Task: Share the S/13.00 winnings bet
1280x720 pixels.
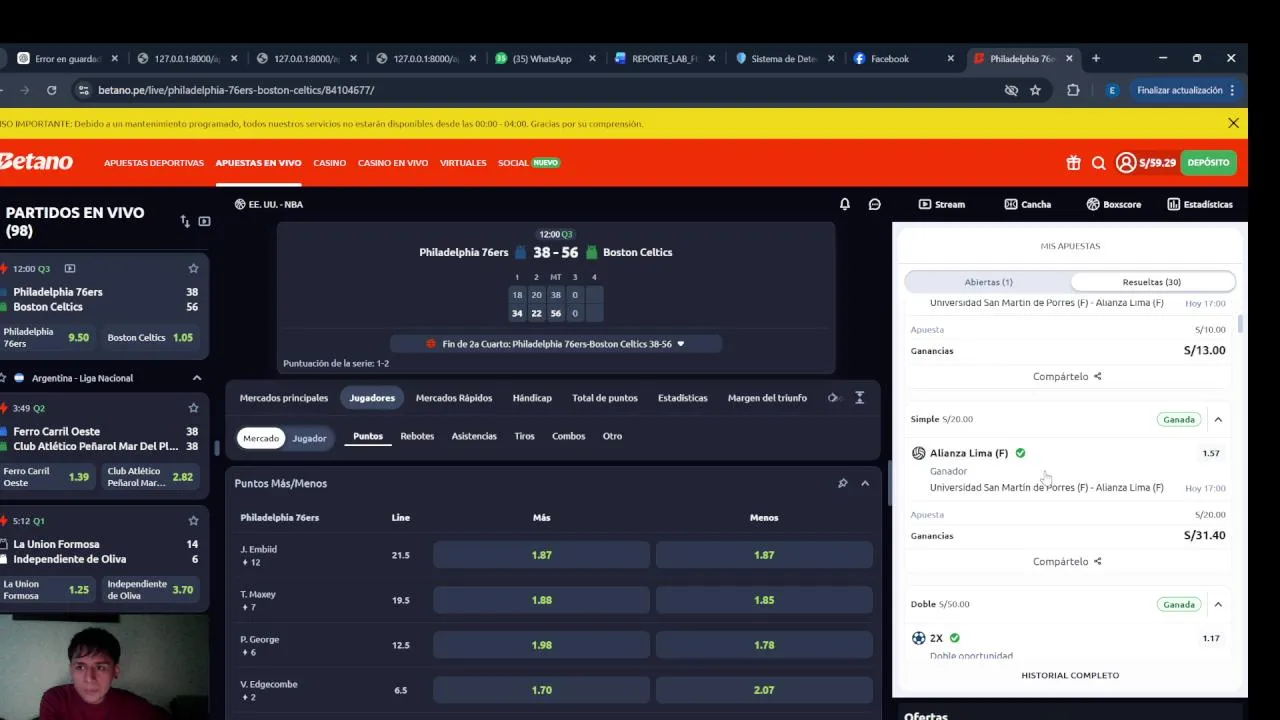Action: point(1067,376)
